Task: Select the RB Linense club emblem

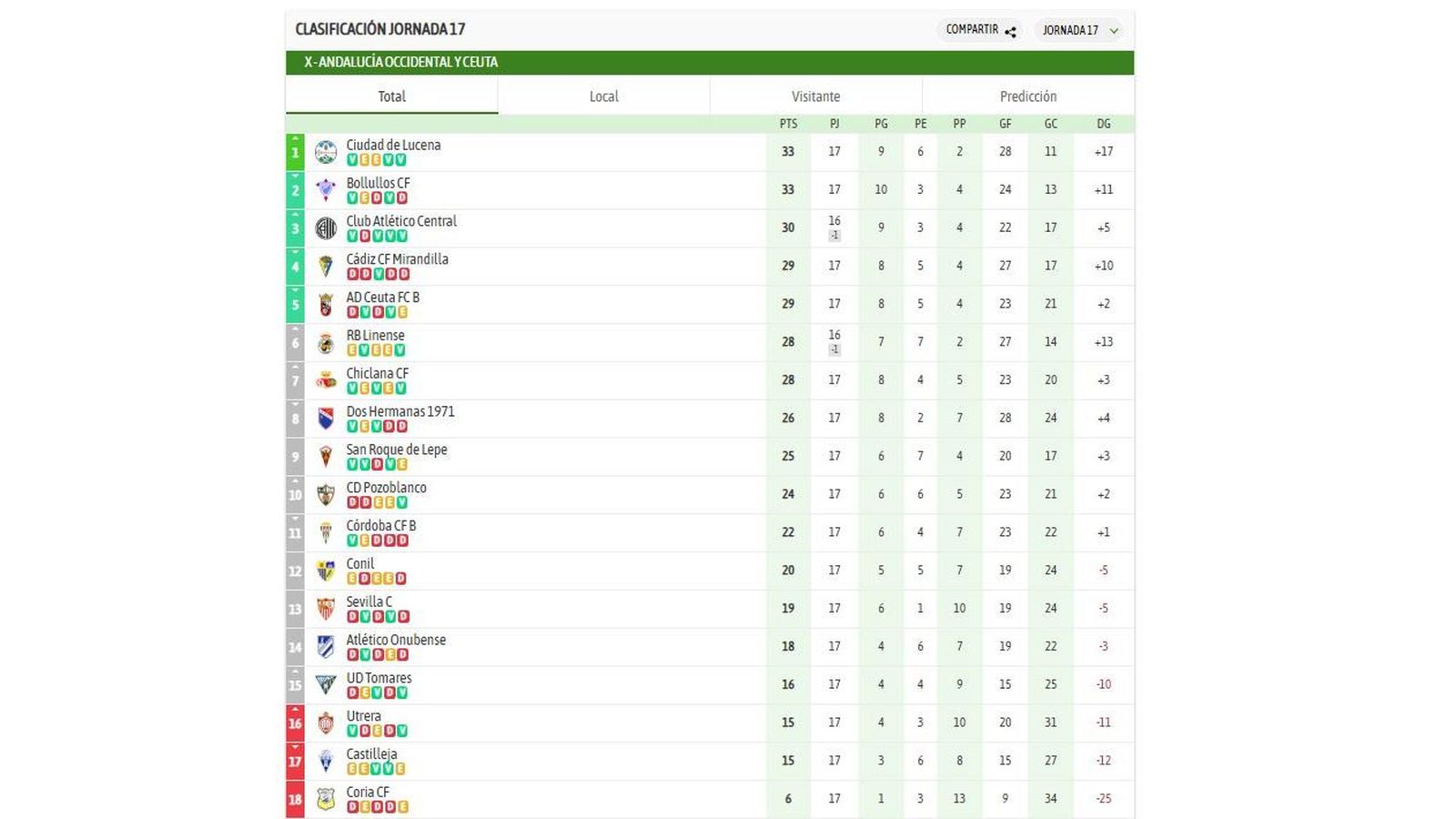Action: [x=327, y=339]
